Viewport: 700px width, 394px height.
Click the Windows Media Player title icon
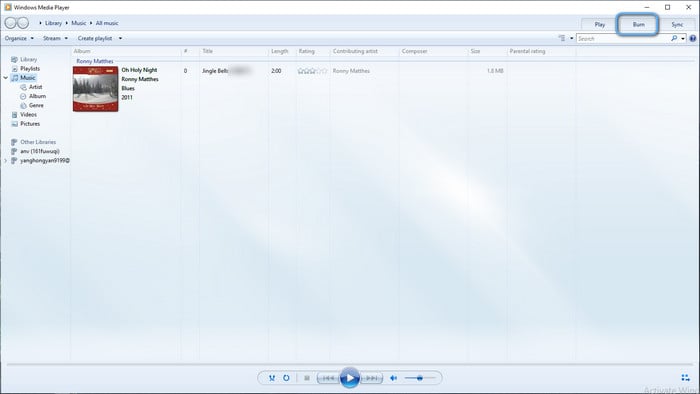[x=8, y=7]
